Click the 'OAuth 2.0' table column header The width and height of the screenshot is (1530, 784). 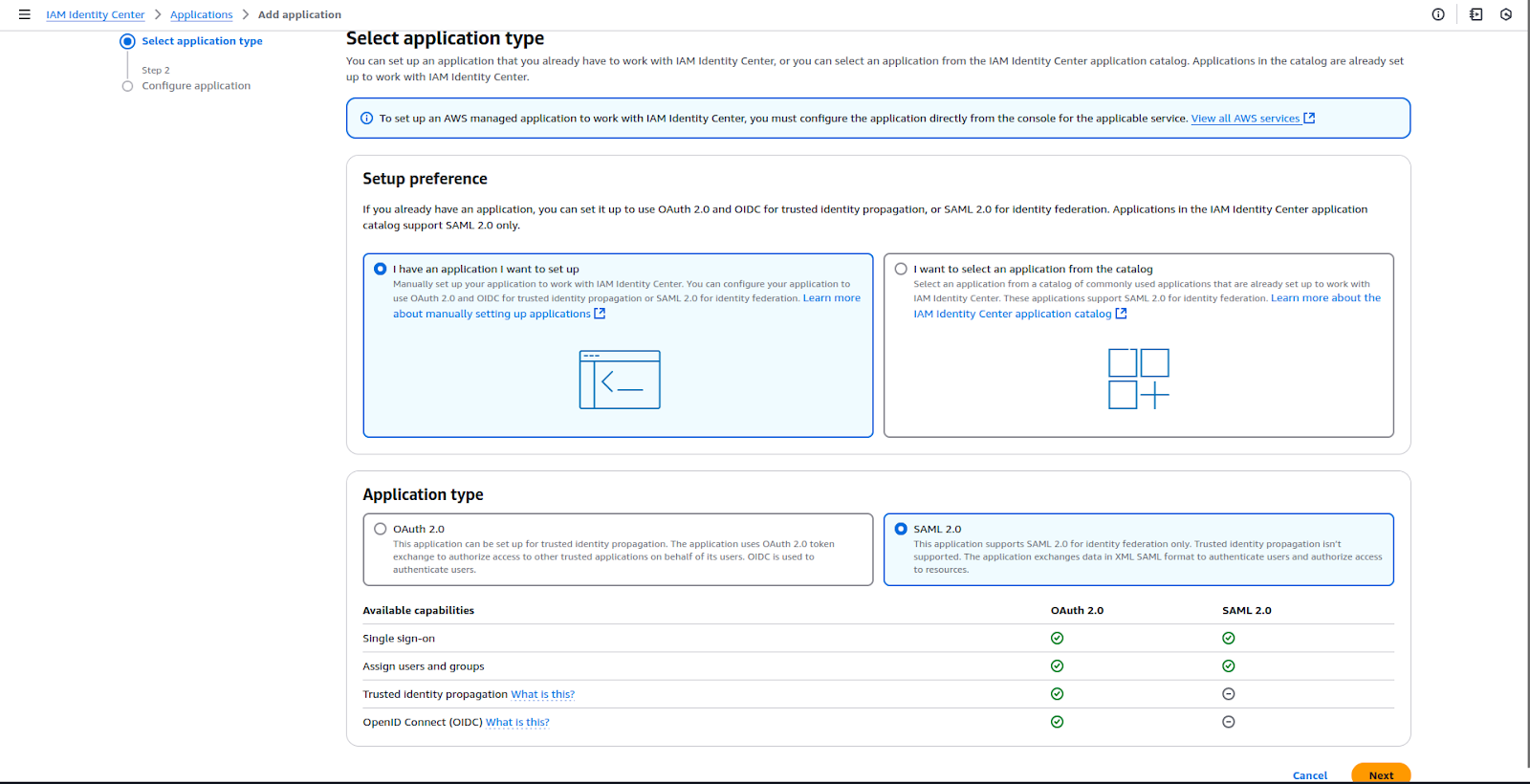[x=1077, y=611]
